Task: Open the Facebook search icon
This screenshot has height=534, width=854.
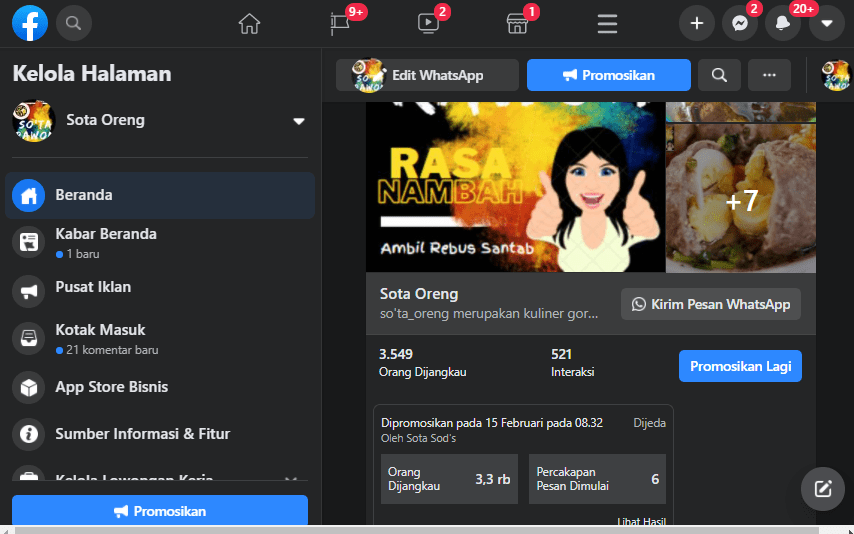Action: (74, 22)
